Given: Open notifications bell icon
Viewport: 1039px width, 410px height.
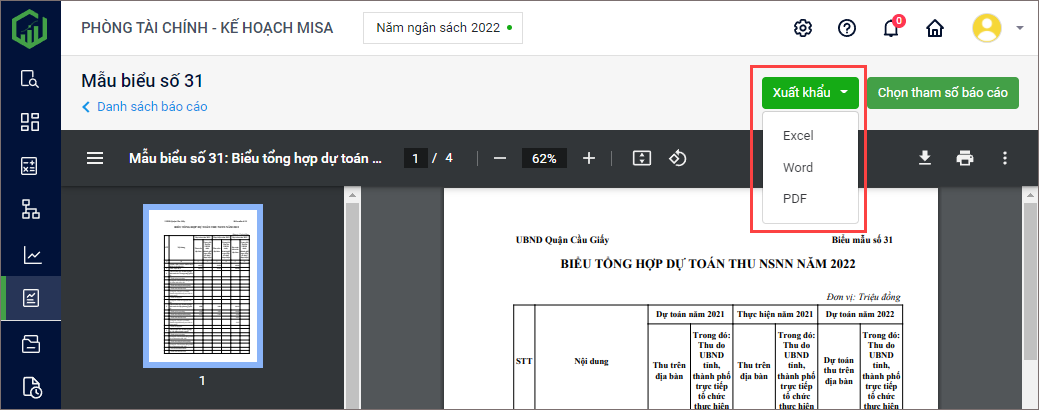Looking at the screenshot, I should pos(891,28).
